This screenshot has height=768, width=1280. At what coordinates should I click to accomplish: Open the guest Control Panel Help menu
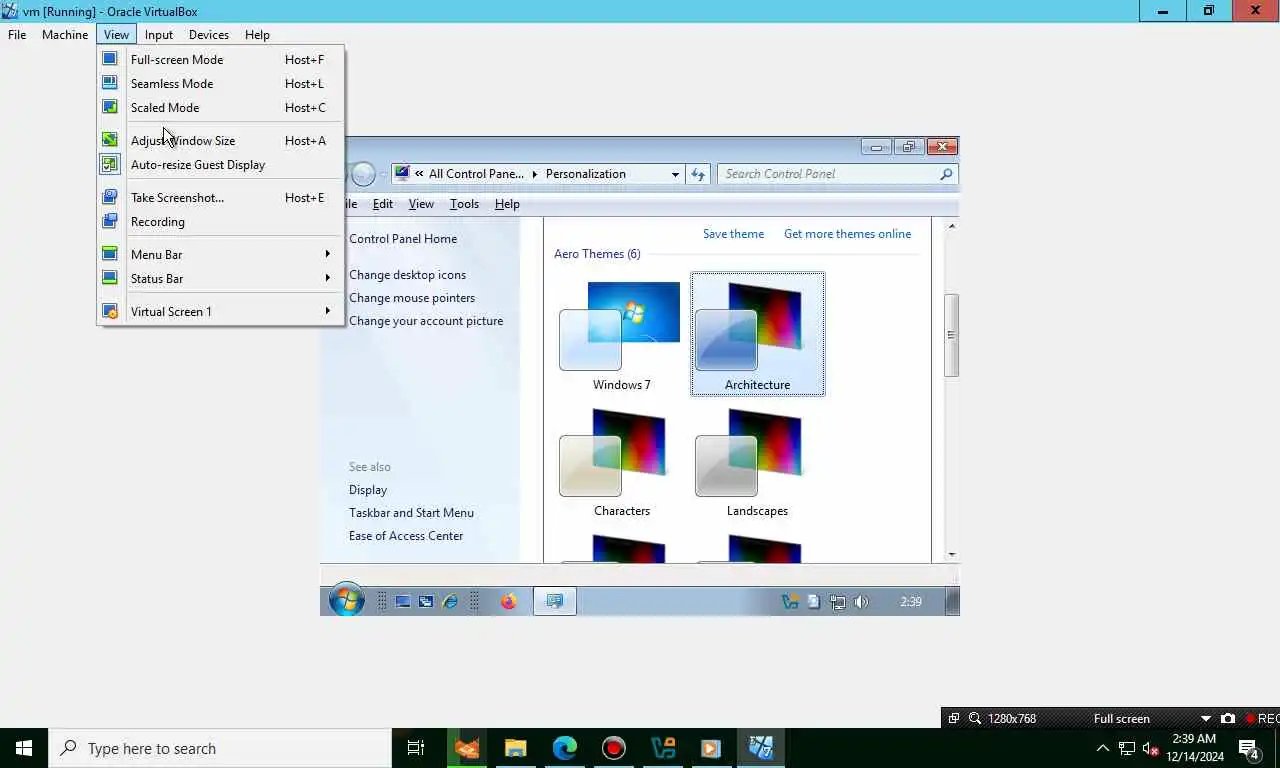507,203
